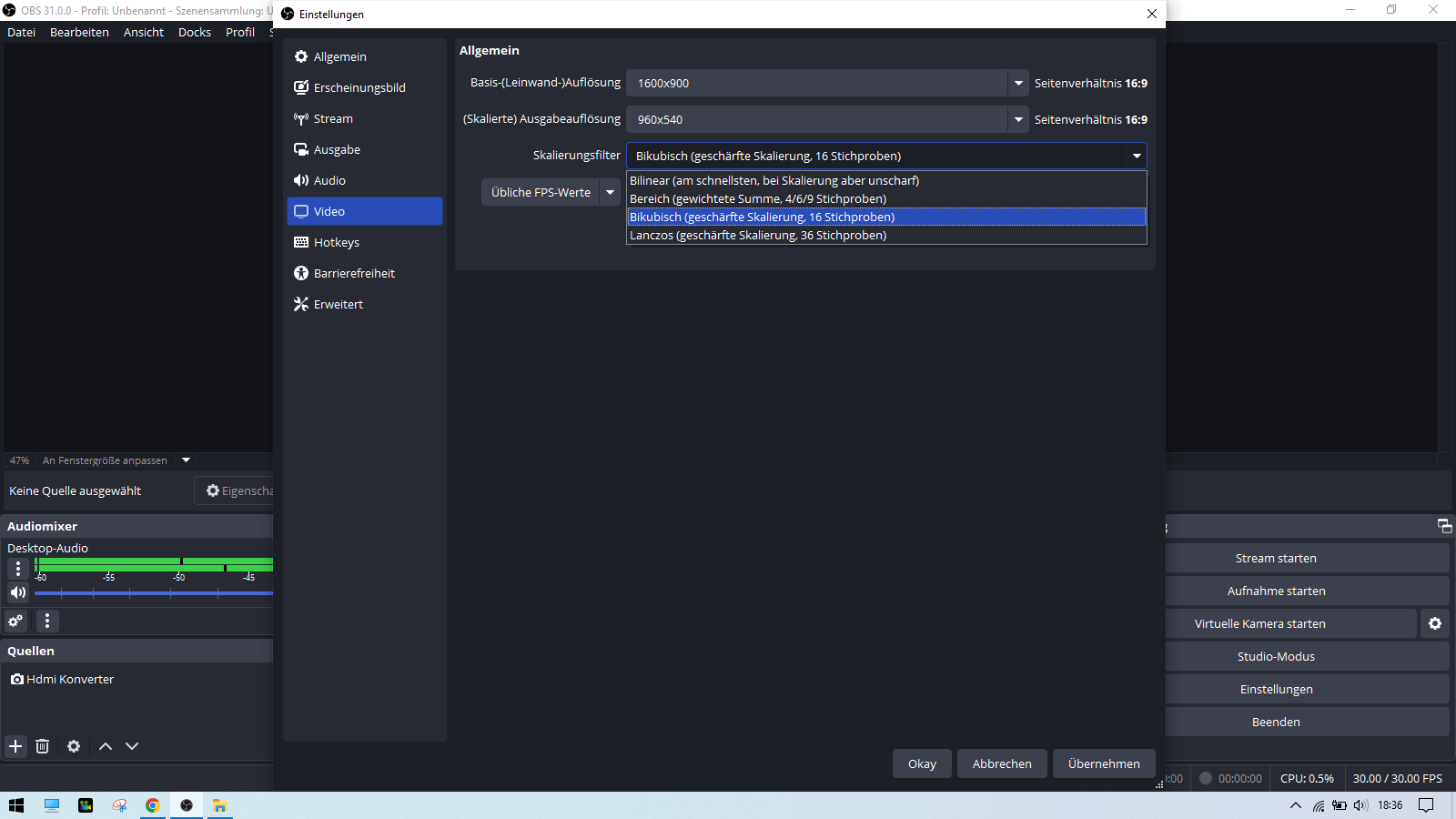This screenshot has height=819, width=1456.
Task: Open virtual camera settings gear icon
Action: [1435, 623]
